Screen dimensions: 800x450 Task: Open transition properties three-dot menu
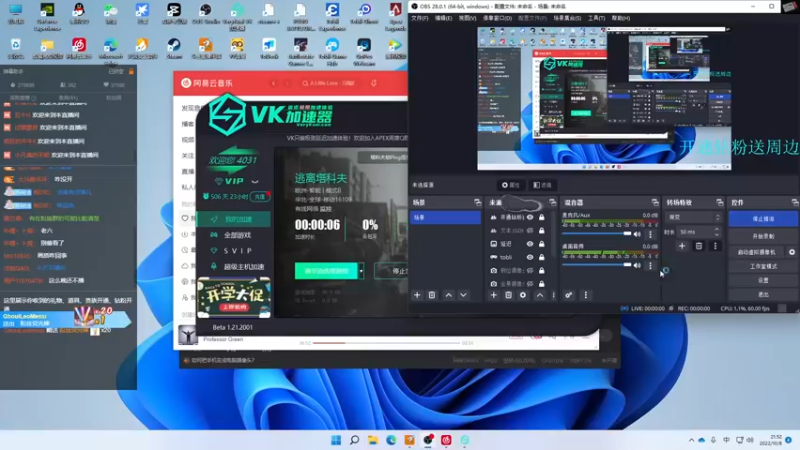click(x=715, y=246)
